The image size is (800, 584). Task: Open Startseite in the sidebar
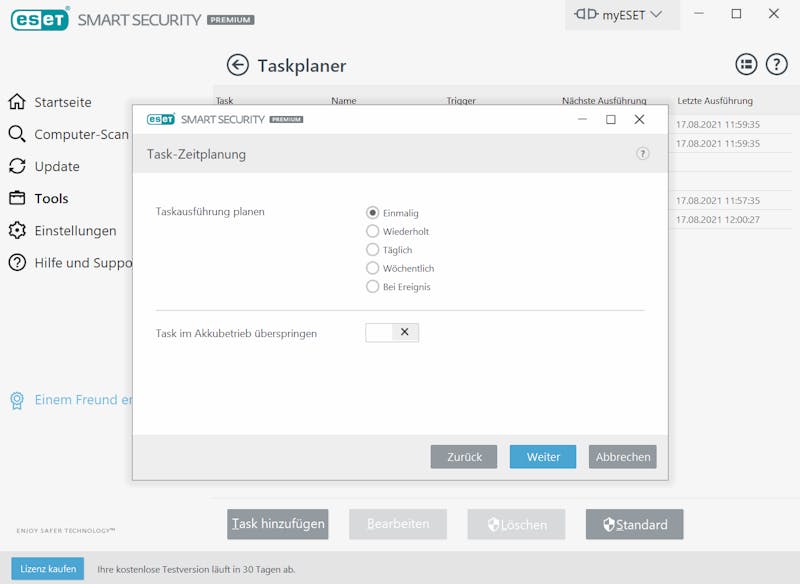point(63,102)
